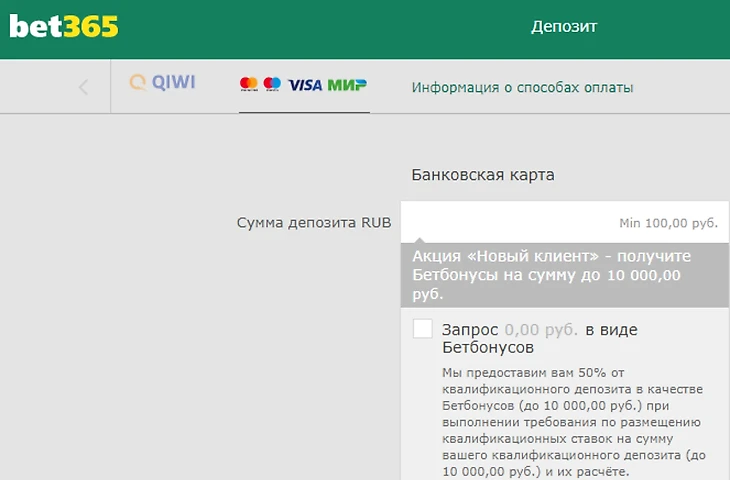Switch to the QIWI payment tab

(x=162, y=85)
